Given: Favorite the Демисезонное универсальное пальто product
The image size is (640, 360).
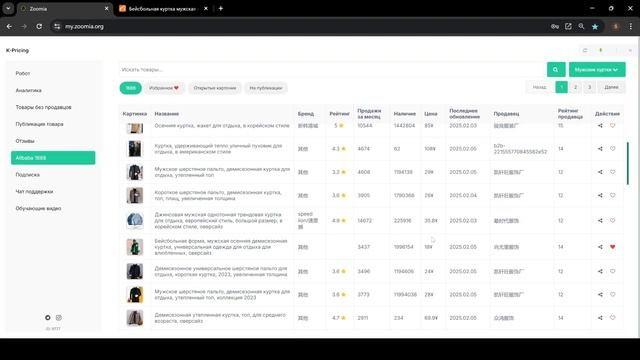Looking at the screenshot, I should pyautogui.click(x=613, y=271).
